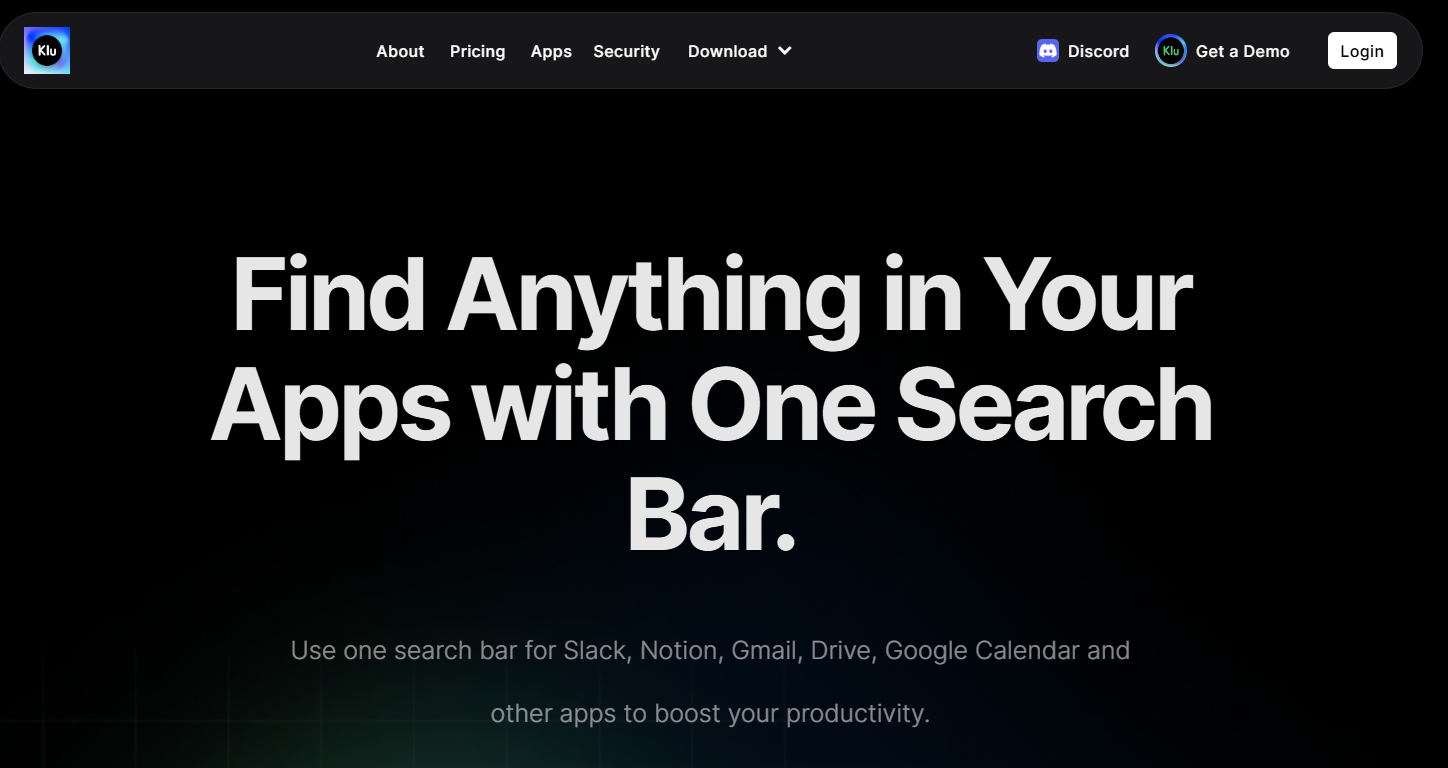Go to the Pricing page
The width and height of the screenshot is (1448, 768).
[477, 51]
